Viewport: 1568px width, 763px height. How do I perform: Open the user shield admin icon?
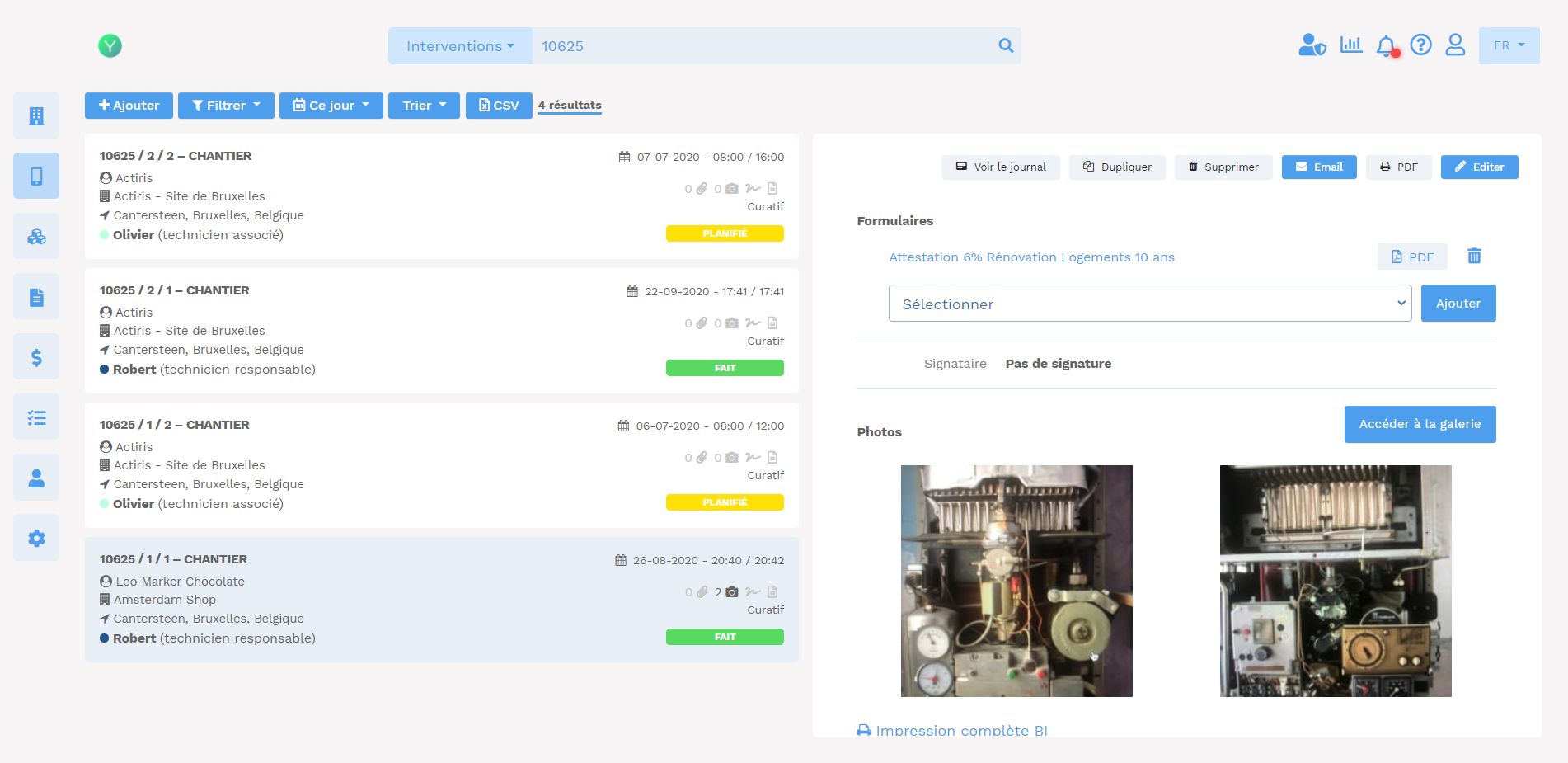pyautogui.click(x=1312, y=45)
